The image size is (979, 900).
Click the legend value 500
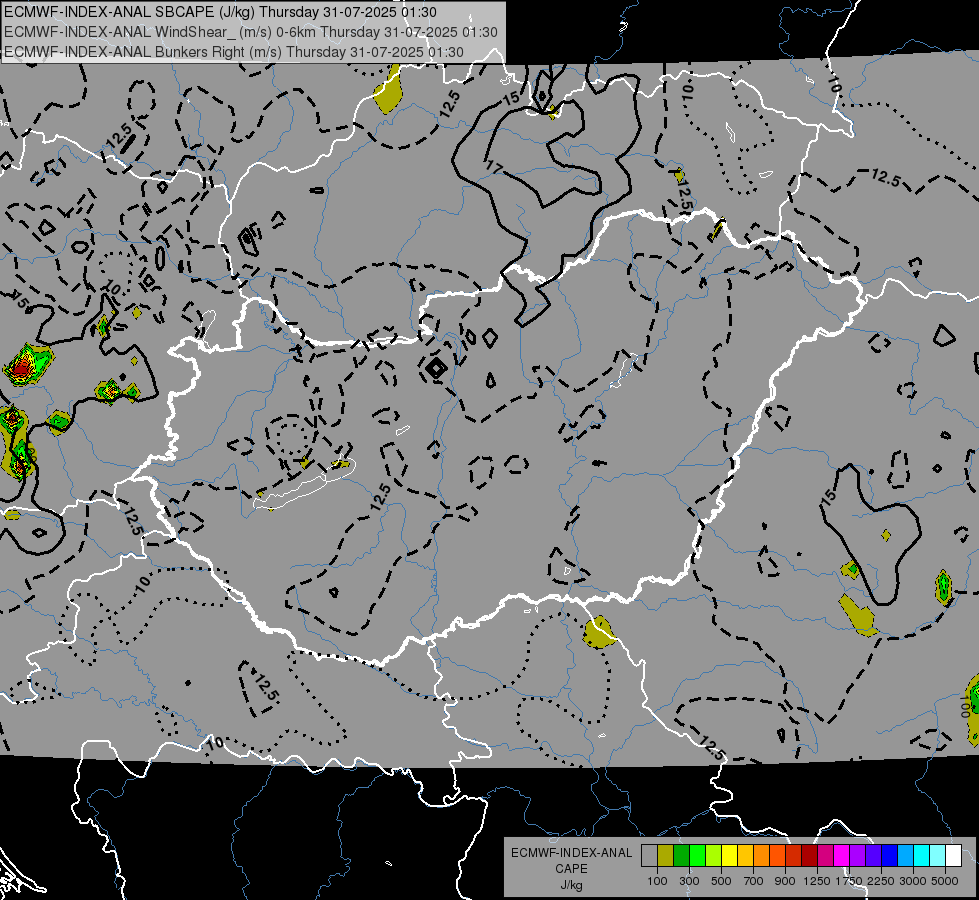(x=721, y=881)
